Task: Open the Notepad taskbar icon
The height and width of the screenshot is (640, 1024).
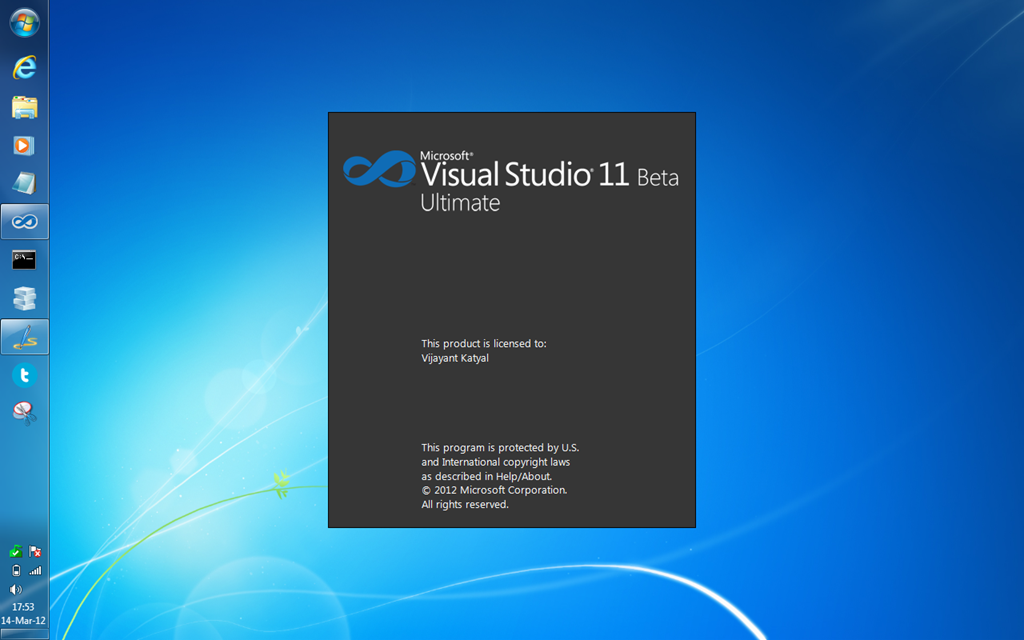Action: [24, 184]
